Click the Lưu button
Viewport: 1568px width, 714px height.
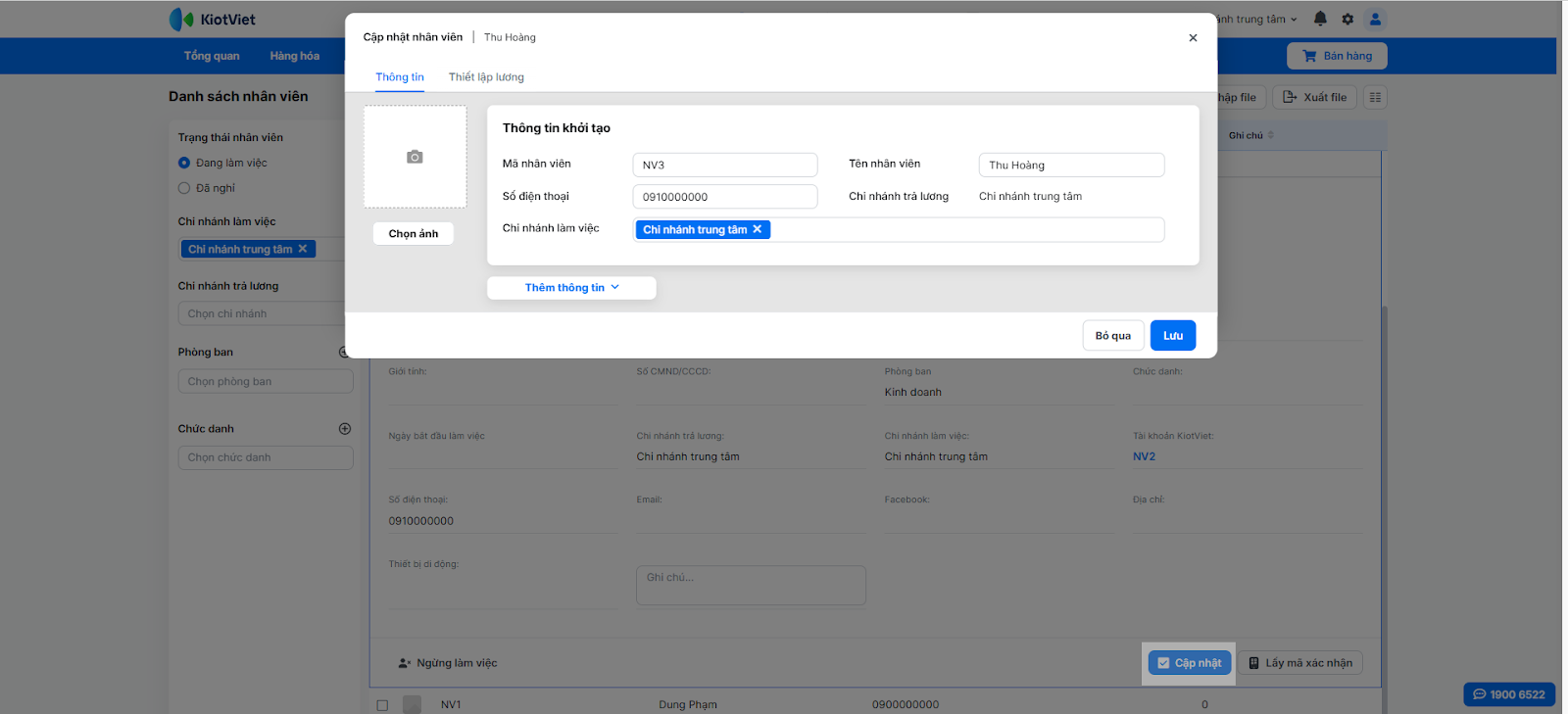click(x=1172, y=336)
